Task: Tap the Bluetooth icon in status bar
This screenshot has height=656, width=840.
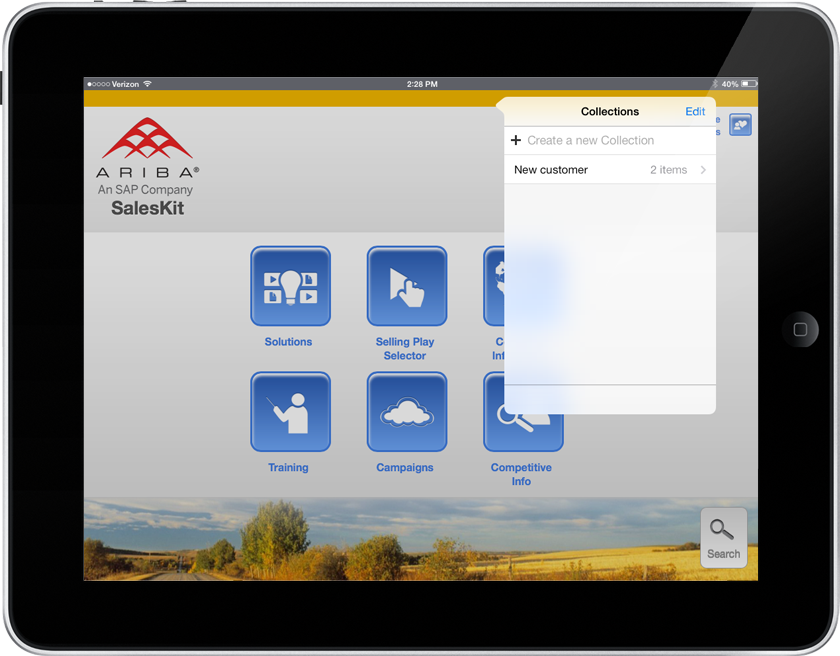Action: pos(715,84)
